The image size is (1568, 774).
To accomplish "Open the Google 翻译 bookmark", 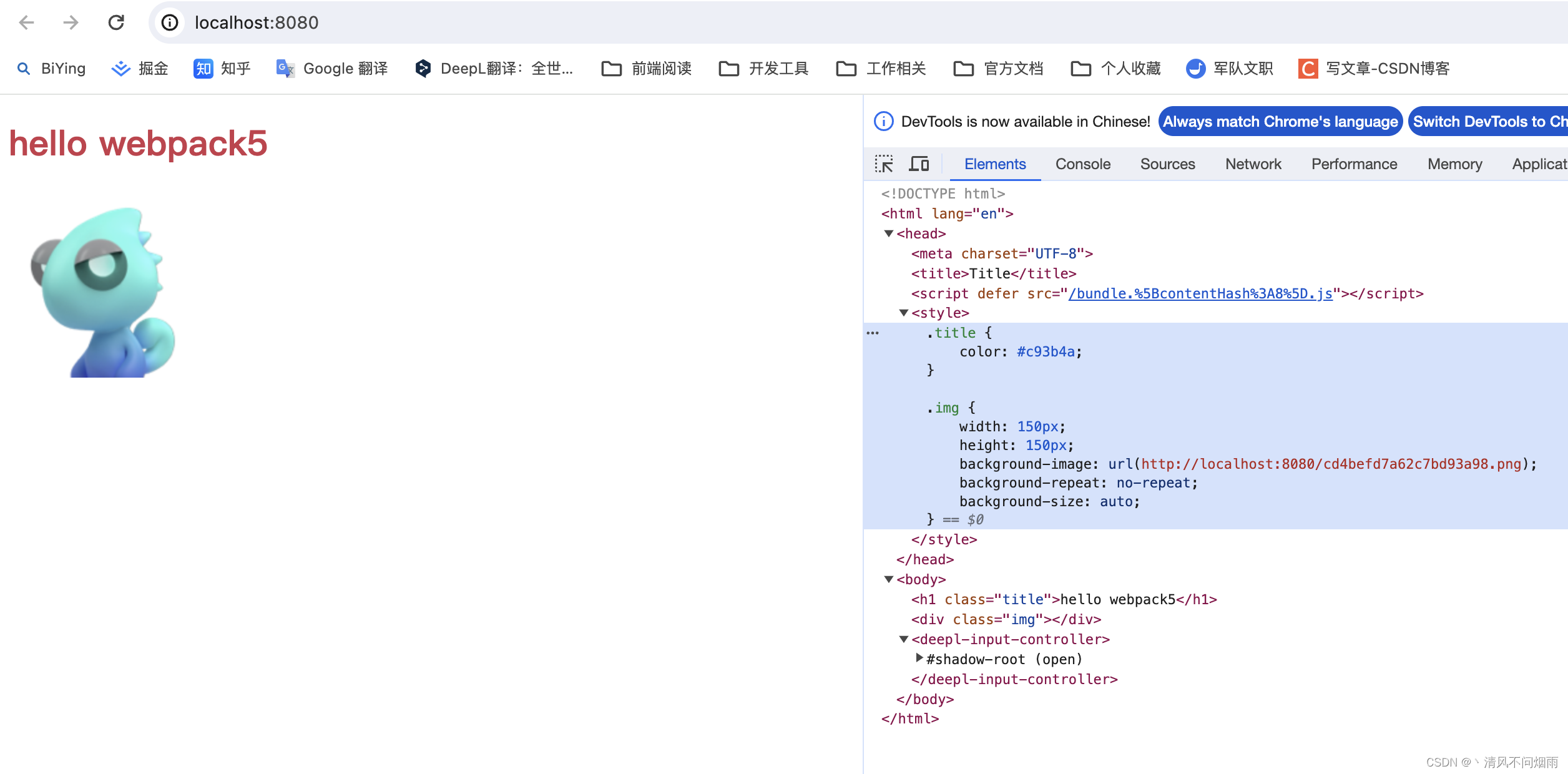I will click(x=332, y=69).
